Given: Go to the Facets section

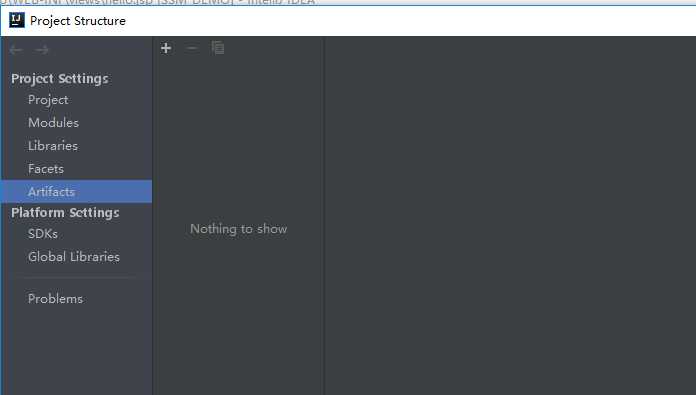Looking at the screenshot, I should (x=46, y=169).
